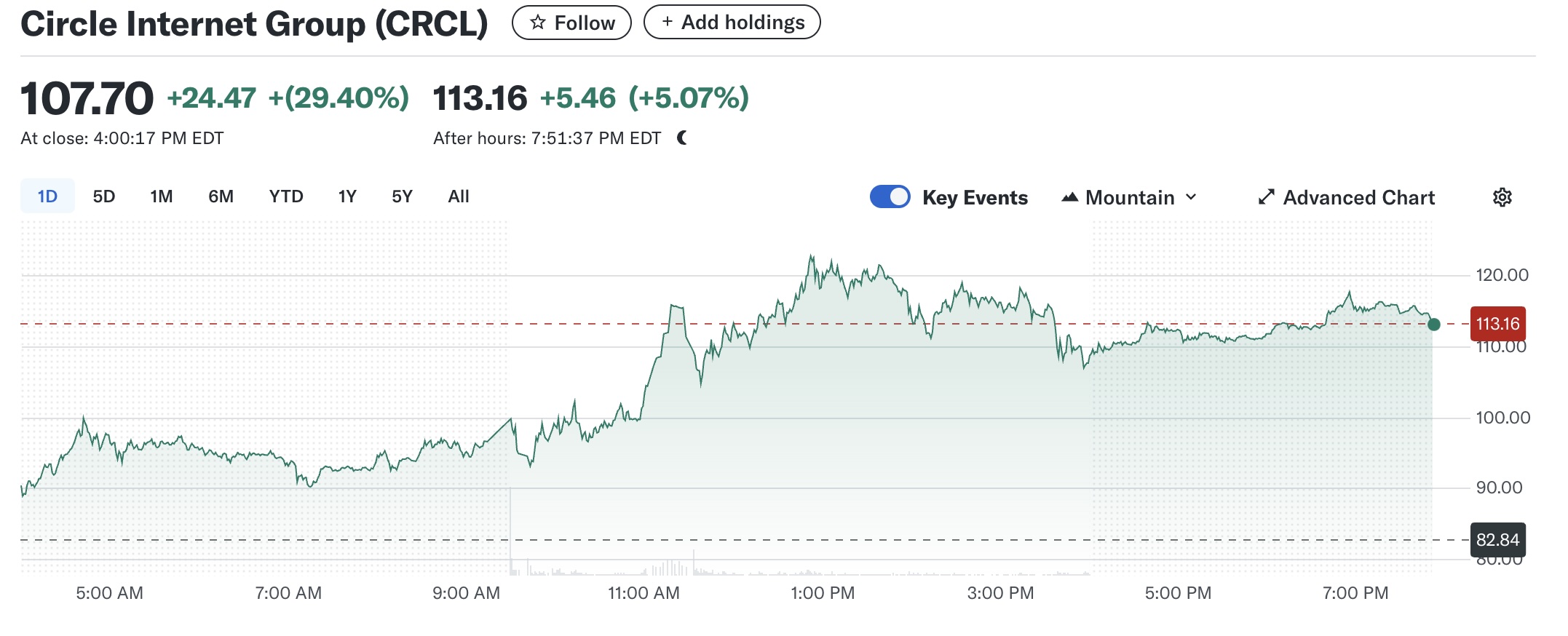Click the red 113.16 price tag
This screenshot has height=636, width=1568.
pyautogui.click(x=1497, y=324)
